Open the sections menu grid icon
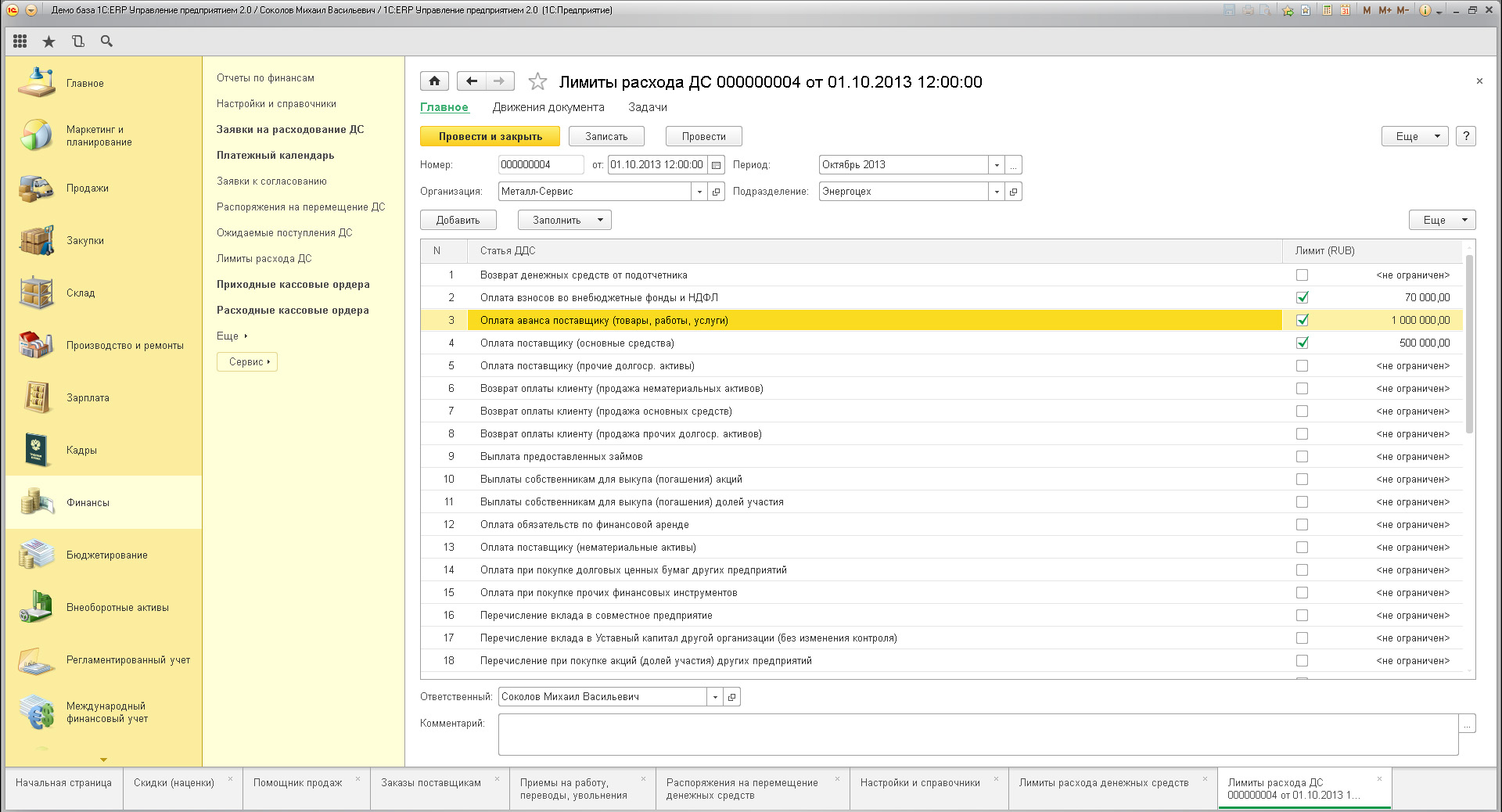Screen dimensions: 1502x812 point(20,41)
